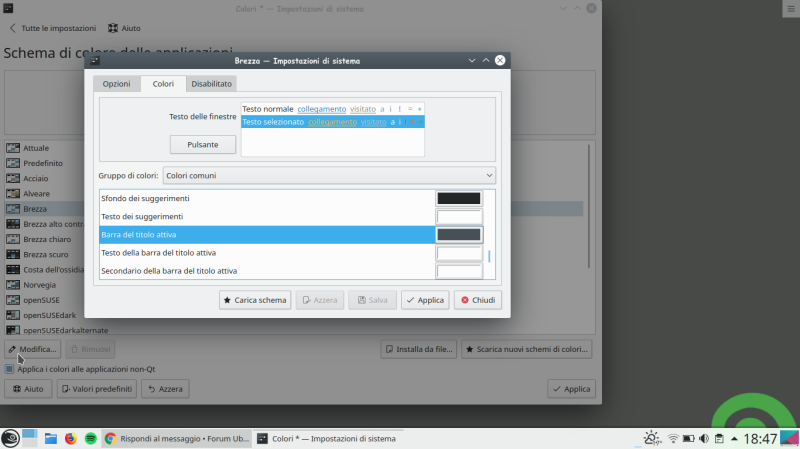
Task: Select the openSUSEdark scheme icon
Action: pyautogui.click(x=13, y=315)
